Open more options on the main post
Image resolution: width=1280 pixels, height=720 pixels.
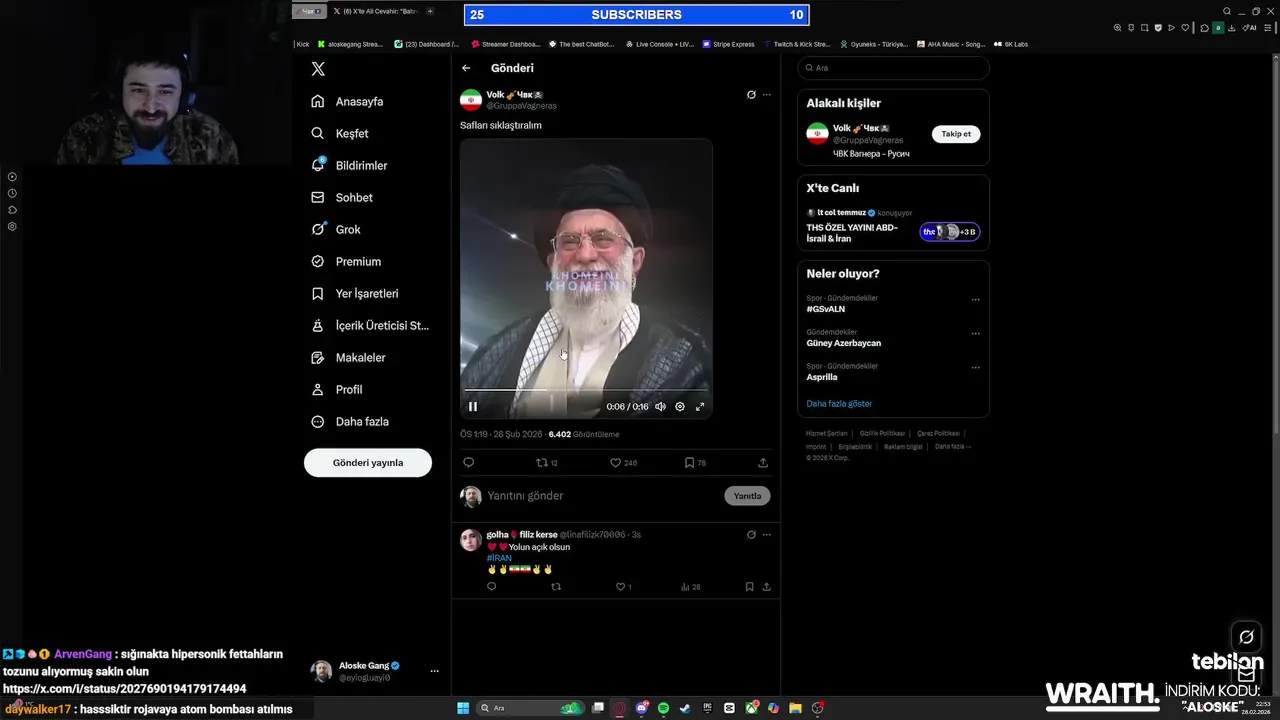coord(767,95)
